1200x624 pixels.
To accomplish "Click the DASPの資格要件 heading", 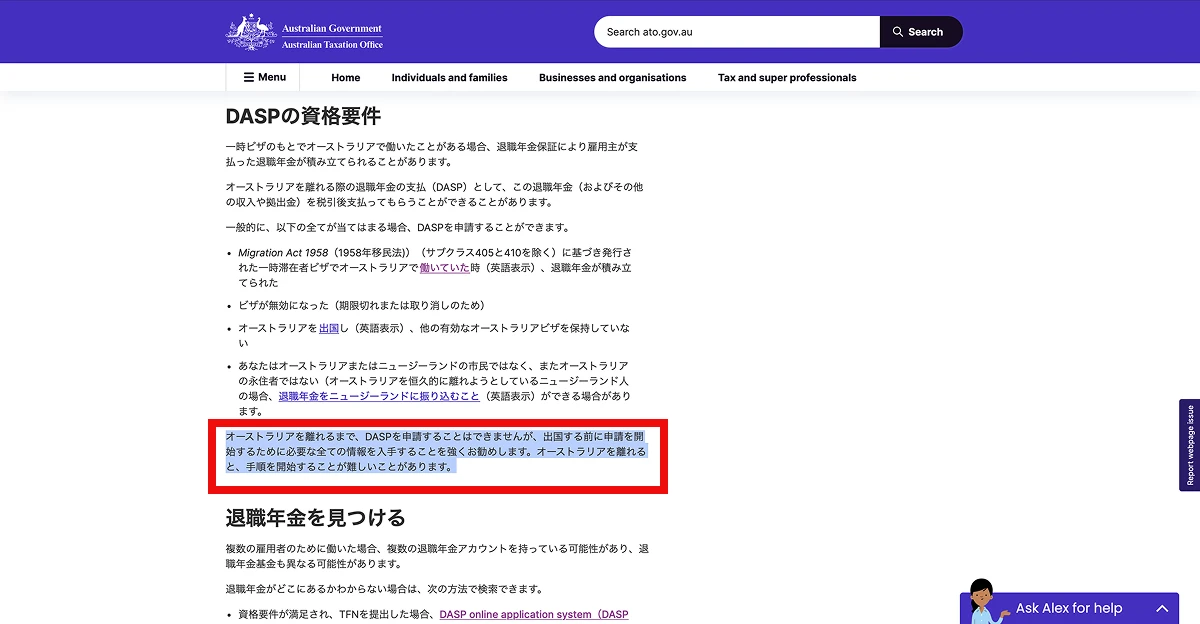I will pyautogui.click(x=303, y=116).
